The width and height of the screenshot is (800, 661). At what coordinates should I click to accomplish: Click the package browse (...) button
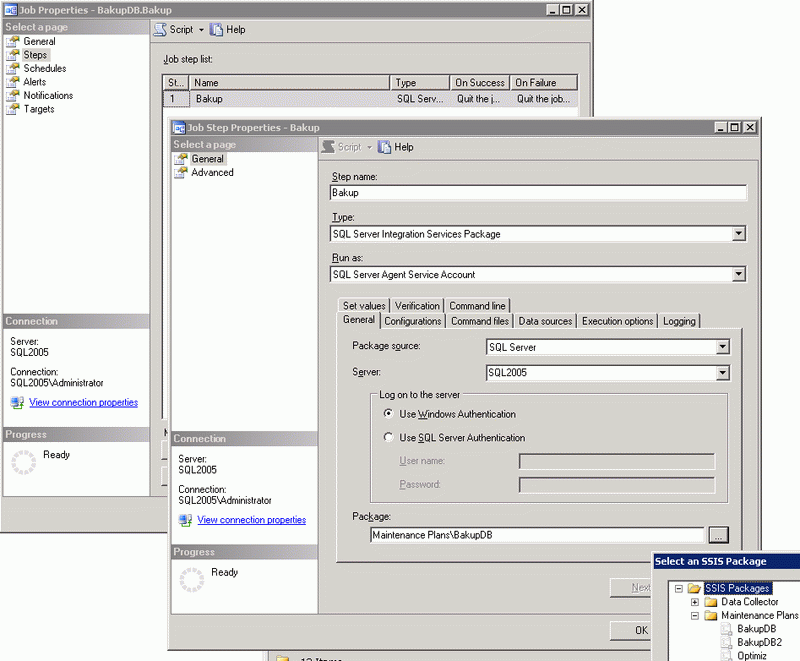point(718,535)
